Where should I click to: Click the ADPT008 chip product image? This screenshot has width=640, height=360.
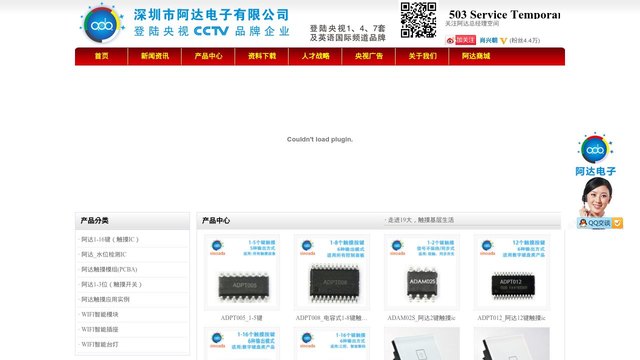click(332, 272)
